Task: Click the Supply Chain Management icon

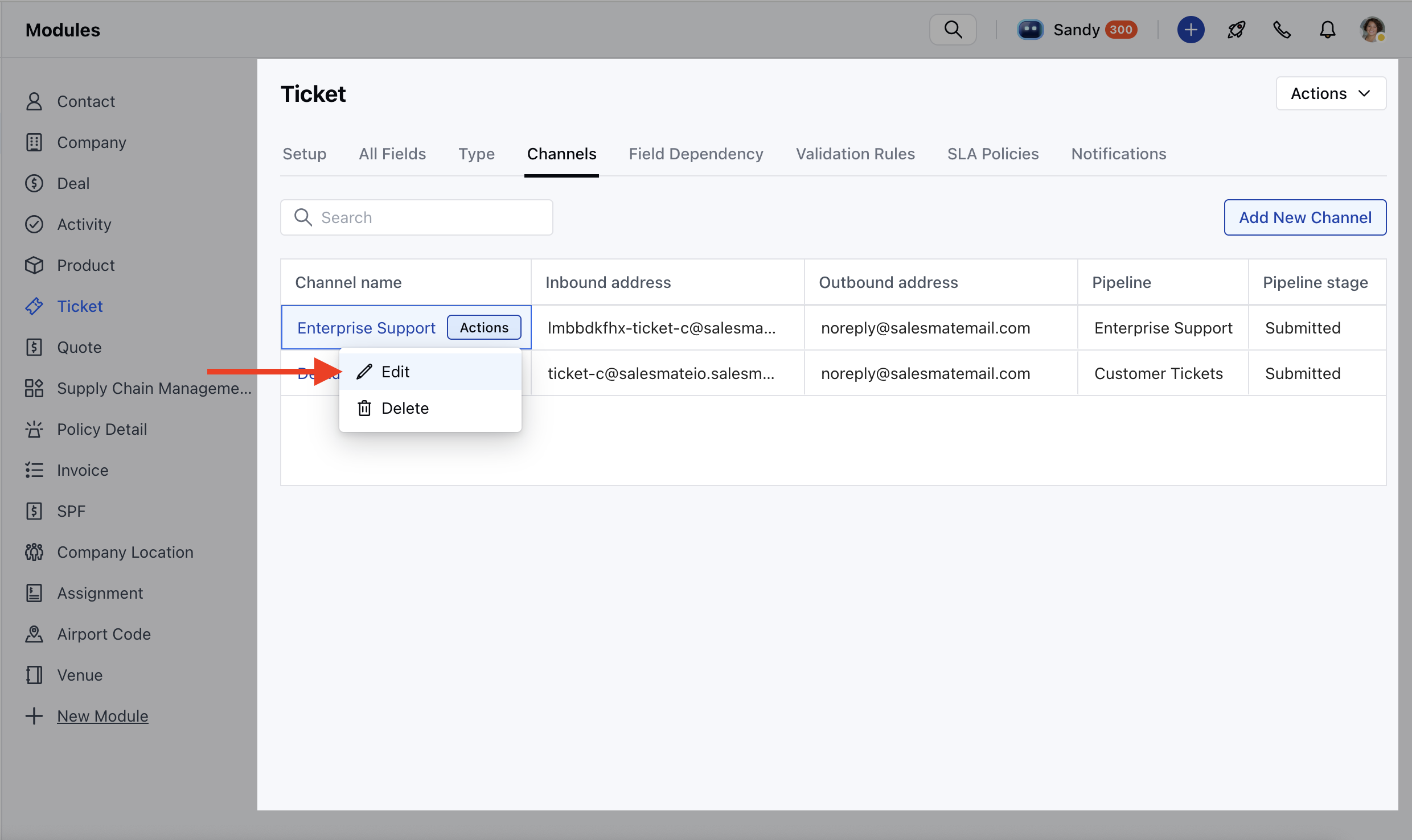Action: 34,388
